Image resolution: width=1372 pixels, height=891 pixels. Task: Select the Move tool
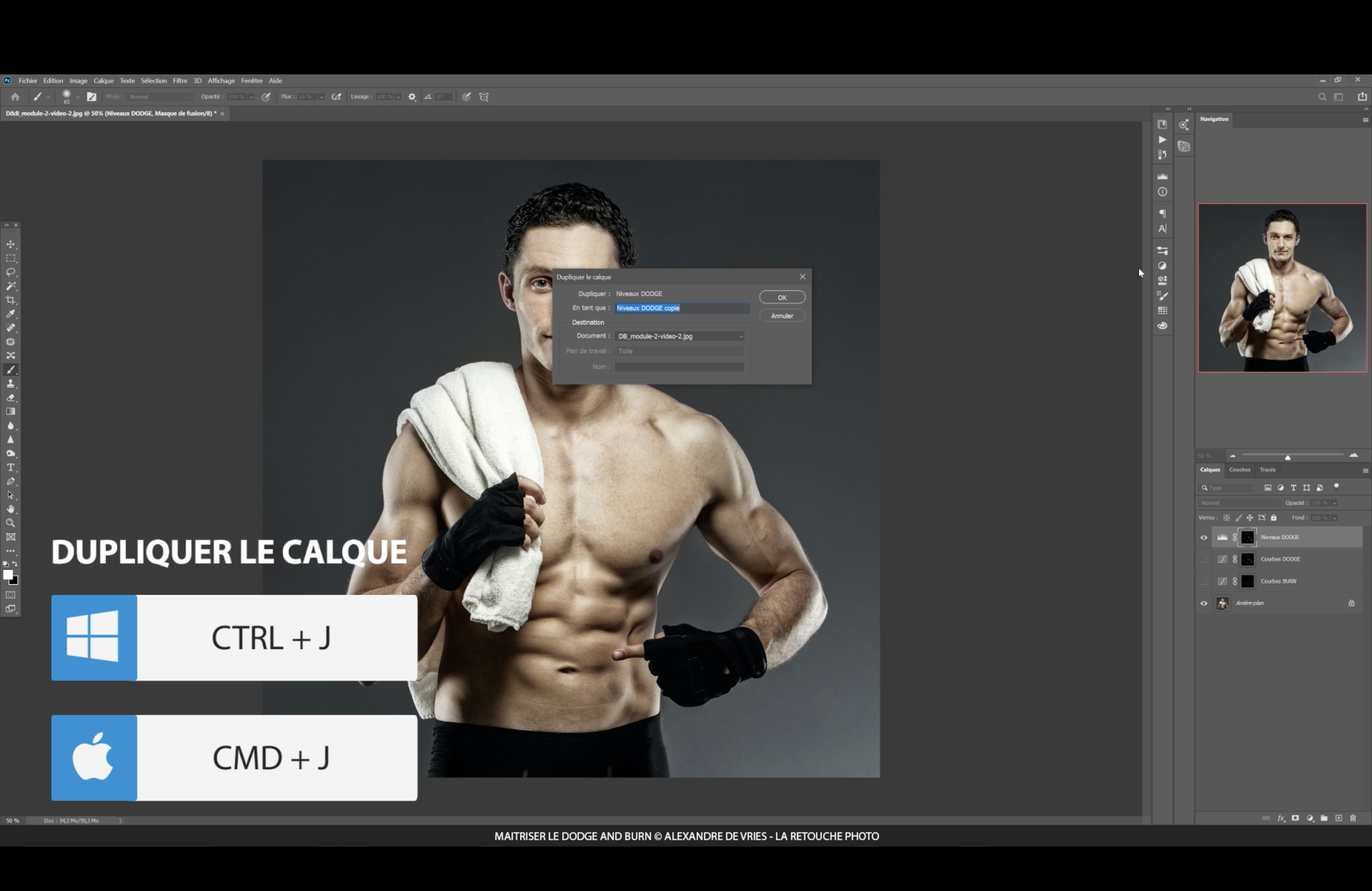click(11, 245)
